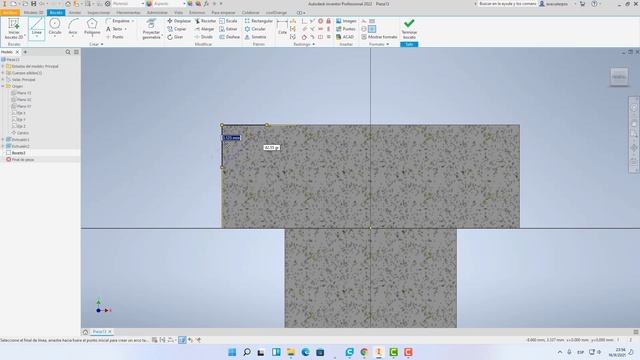Switch to the Administrar tab
This screenshot has width=640, height=360.
coord(157,13)
